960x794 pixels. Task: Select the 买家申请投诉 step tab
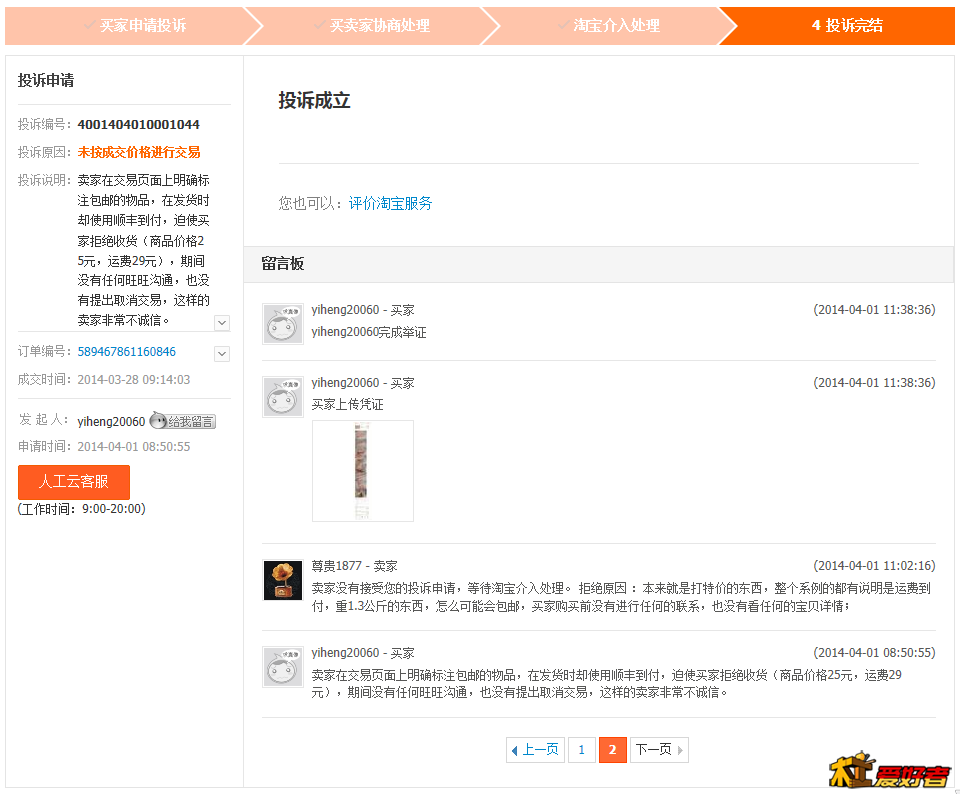(135, 26)
